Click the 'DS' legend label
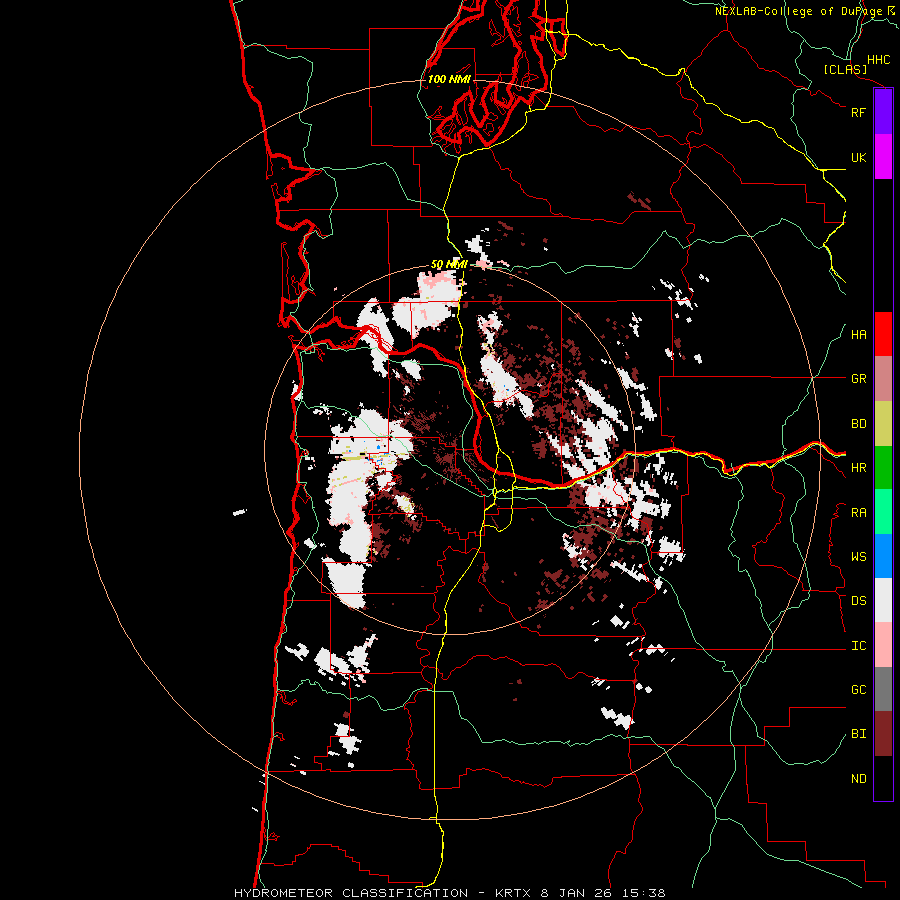This screenshot has width=900, height=900. [859, 601]
